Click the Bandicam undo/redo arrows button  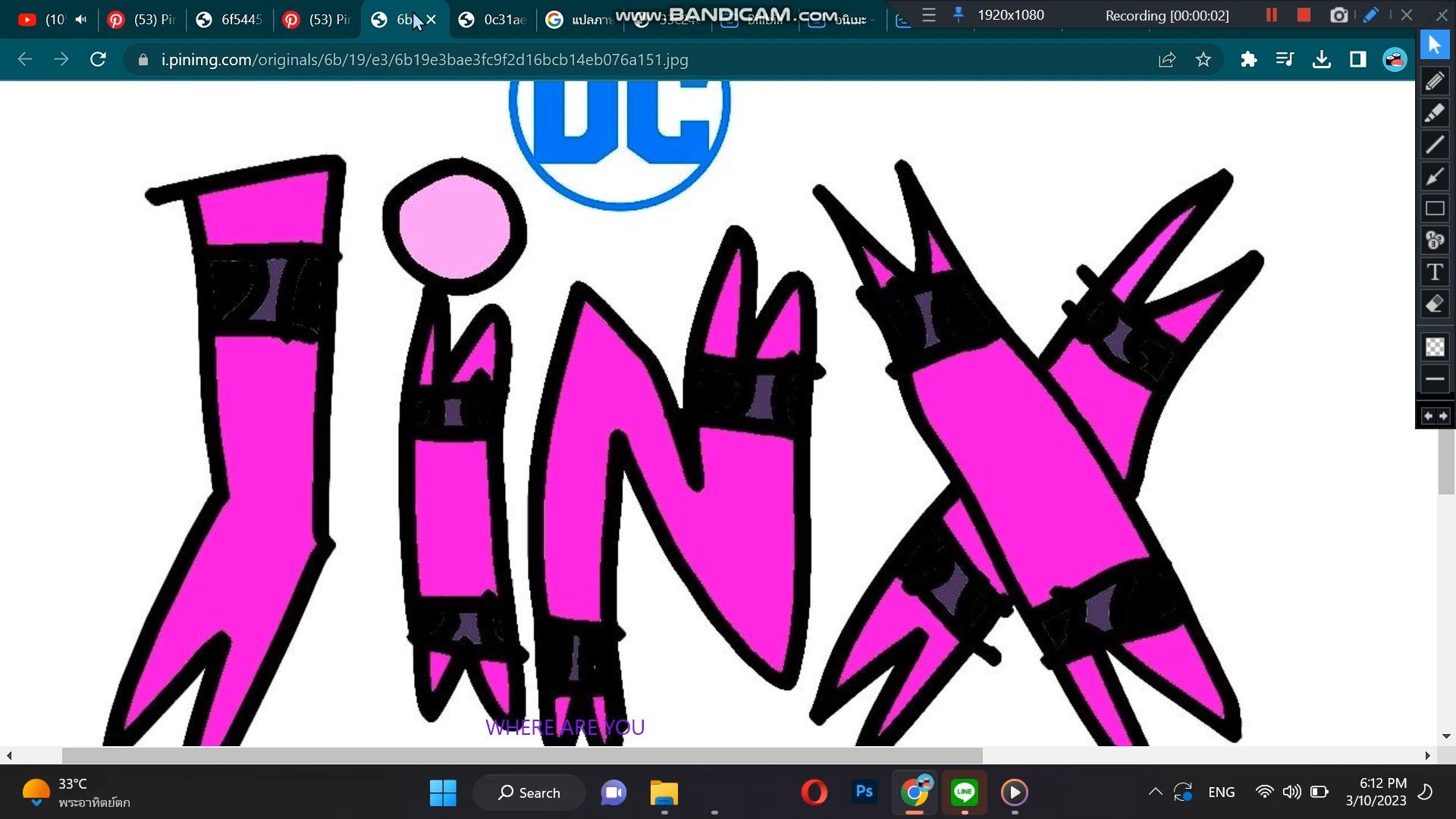(1435, 416)
